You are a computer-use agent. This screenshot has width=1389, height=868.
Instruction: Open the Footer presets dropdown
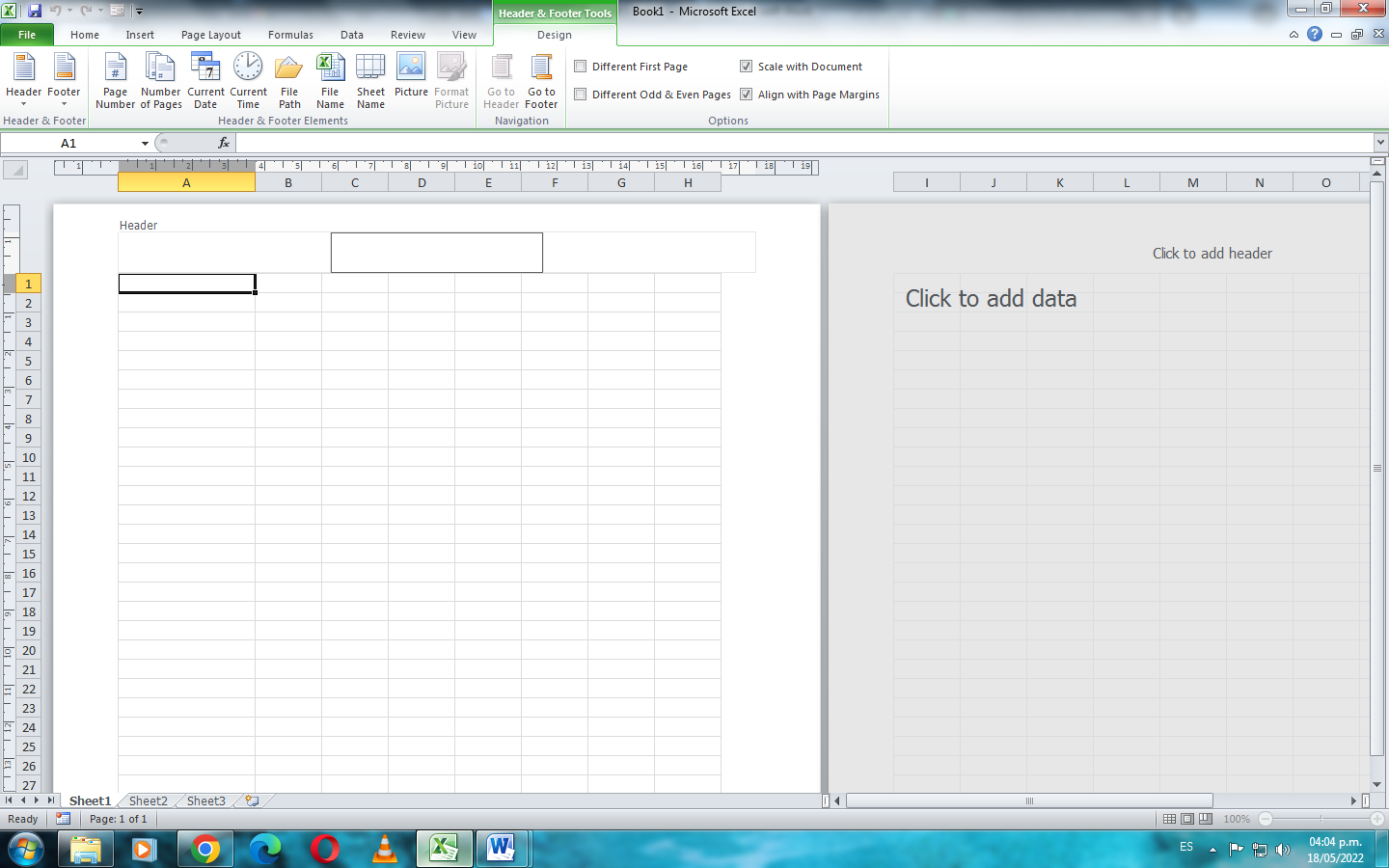(x=64, y=80)
